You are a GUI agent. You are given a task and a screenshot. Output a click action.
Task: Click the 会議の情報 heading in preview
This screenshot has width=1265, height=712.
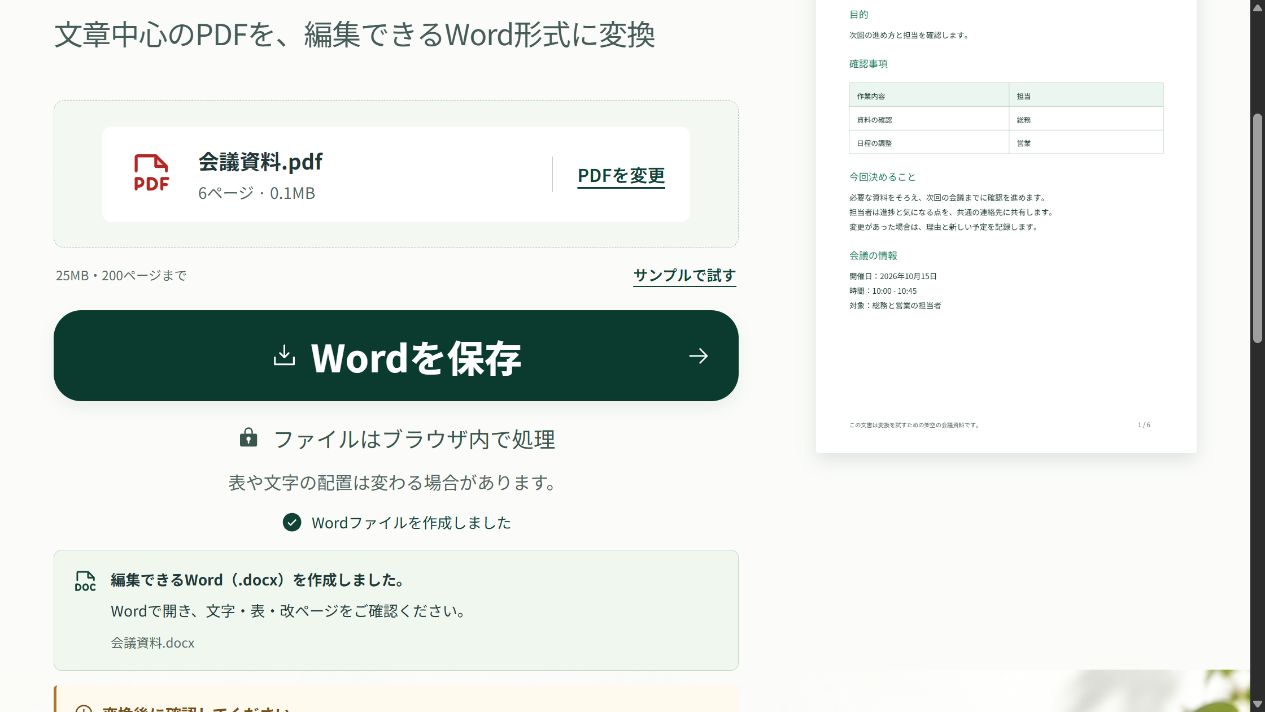[x=873, y=256]
